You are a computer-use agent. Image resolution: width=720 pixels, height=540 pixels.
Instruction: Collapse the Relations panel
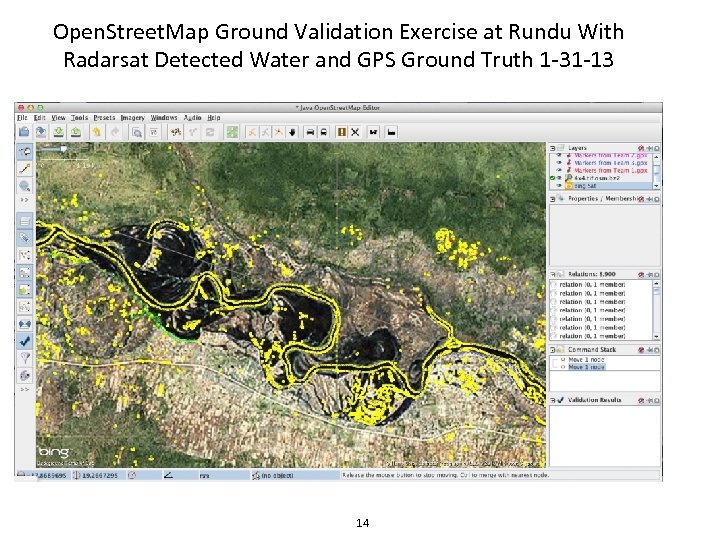[x=553, y=274]
